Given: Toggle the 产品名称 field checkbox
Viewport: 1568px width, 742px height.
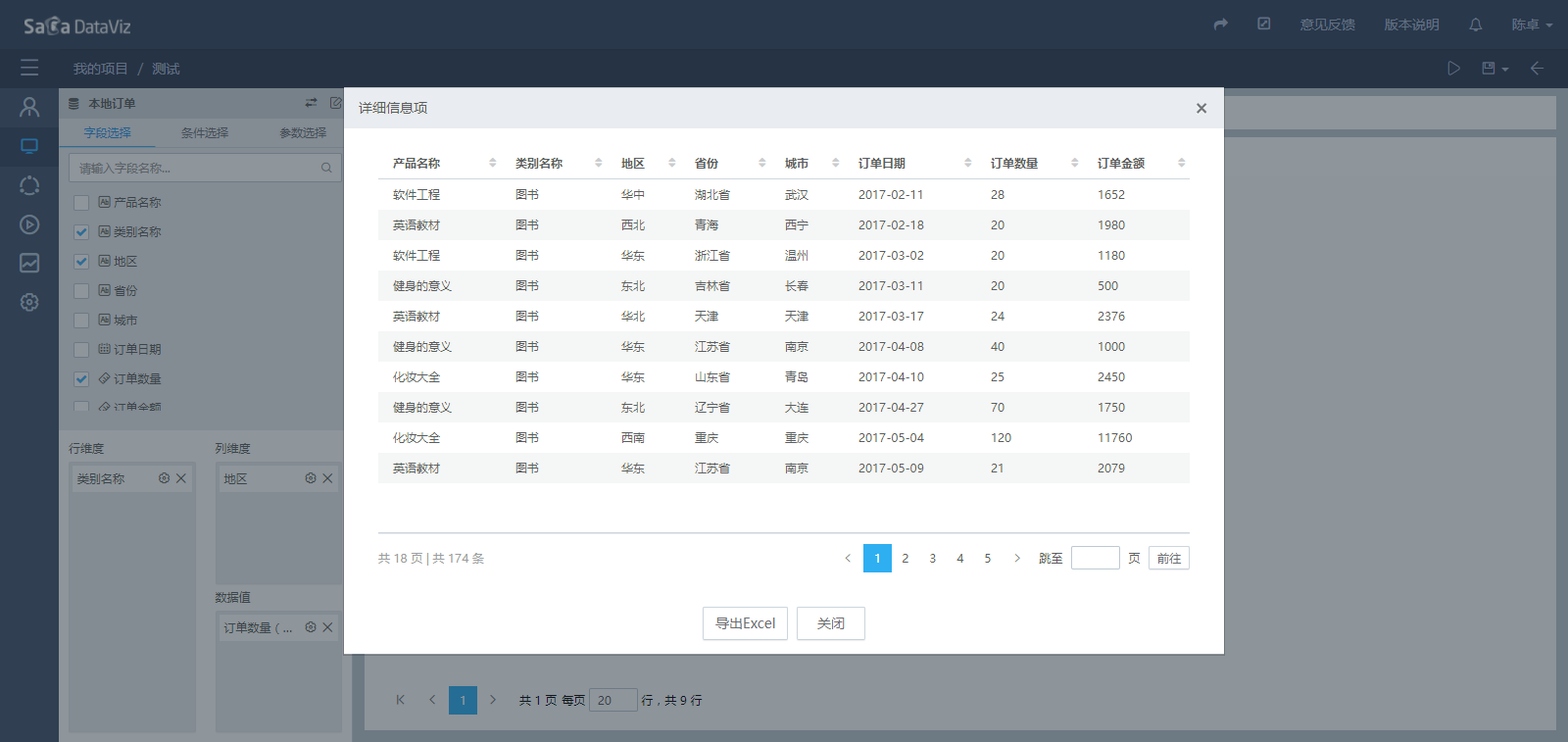Looking at the screenshot, I should click(x=81, y=203).
